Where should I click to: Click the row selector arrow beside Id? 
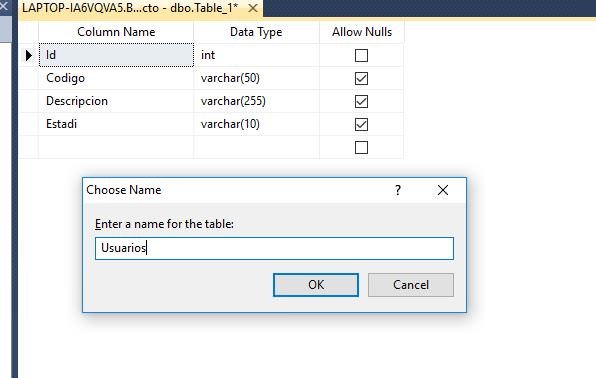29,56
